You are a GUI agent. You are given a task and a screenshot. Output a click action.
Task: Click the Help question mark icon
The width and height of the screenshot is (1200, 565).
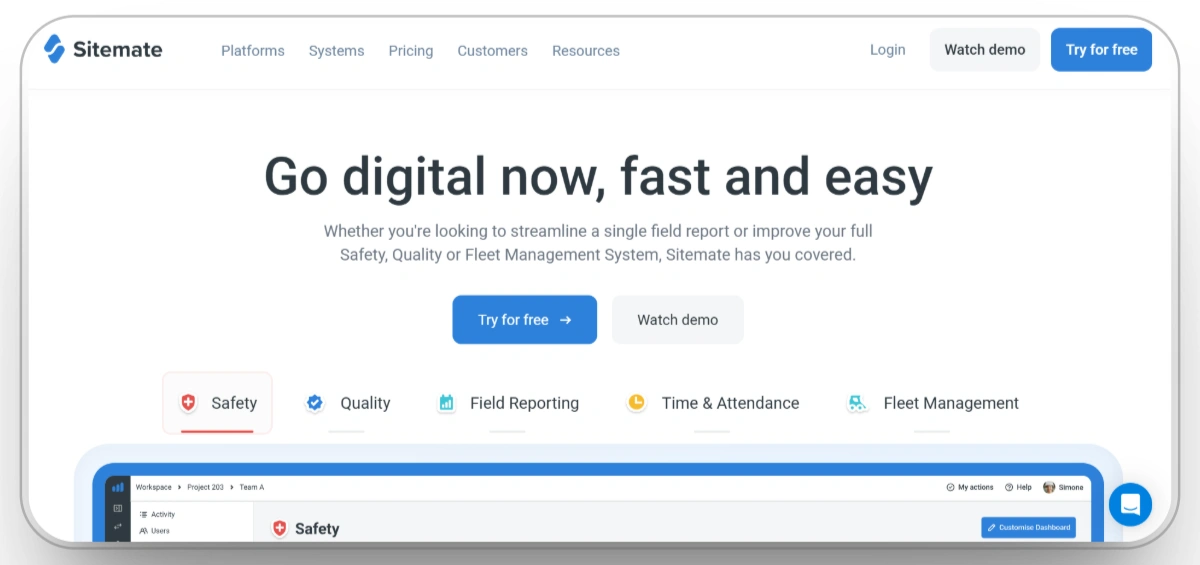pos(1009,487)
